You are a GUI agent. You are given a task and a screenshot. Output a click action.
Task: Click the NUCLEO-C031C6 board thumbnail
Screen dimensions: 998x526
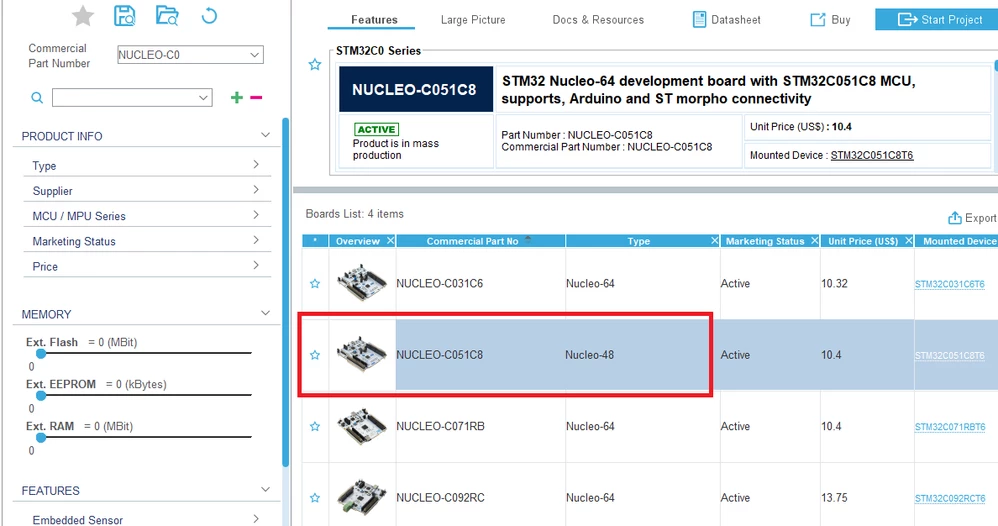point(362,283)
